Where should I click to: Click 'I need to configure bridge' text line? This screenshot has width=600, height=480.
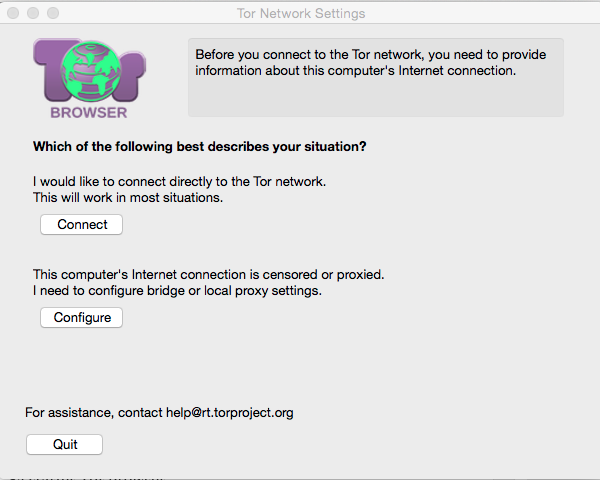tap(177, 291)
